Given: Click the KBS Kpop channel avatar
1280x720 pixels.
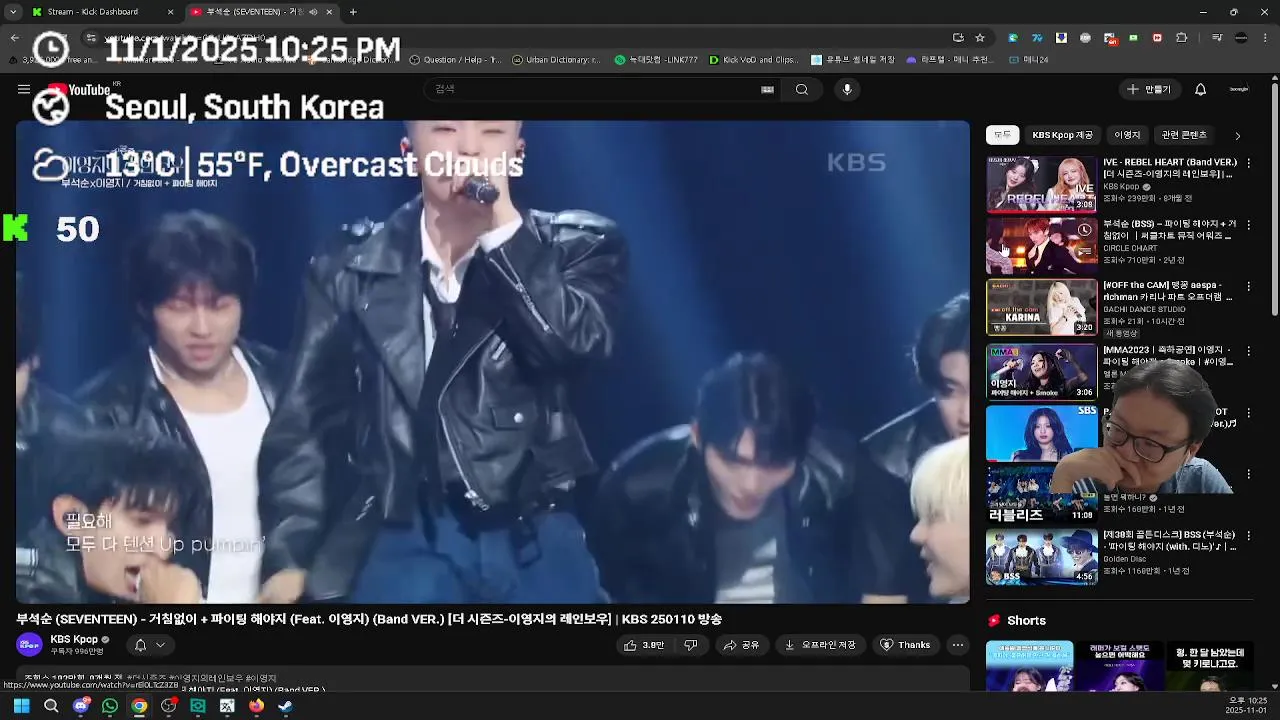Looking at the screenshot, I should tap(30, 645).
